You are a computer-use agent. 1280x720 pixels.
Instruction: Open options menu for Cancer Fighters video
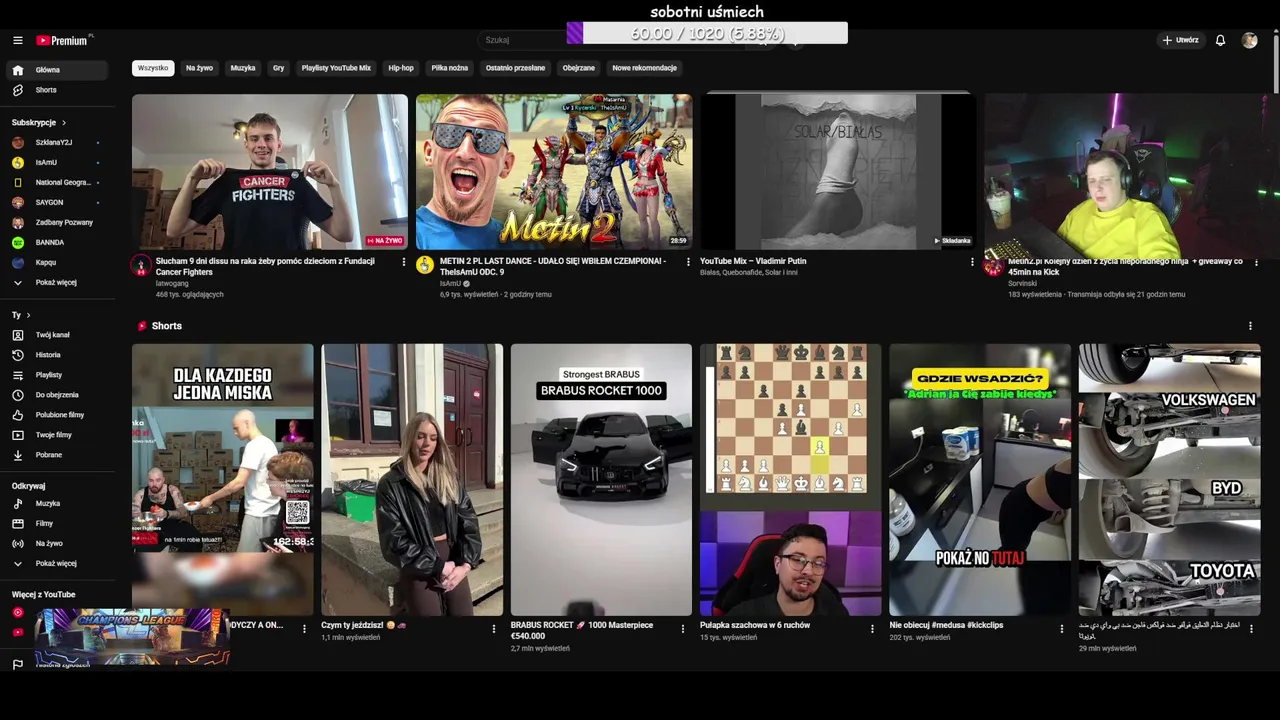click(x=404, y=262)
